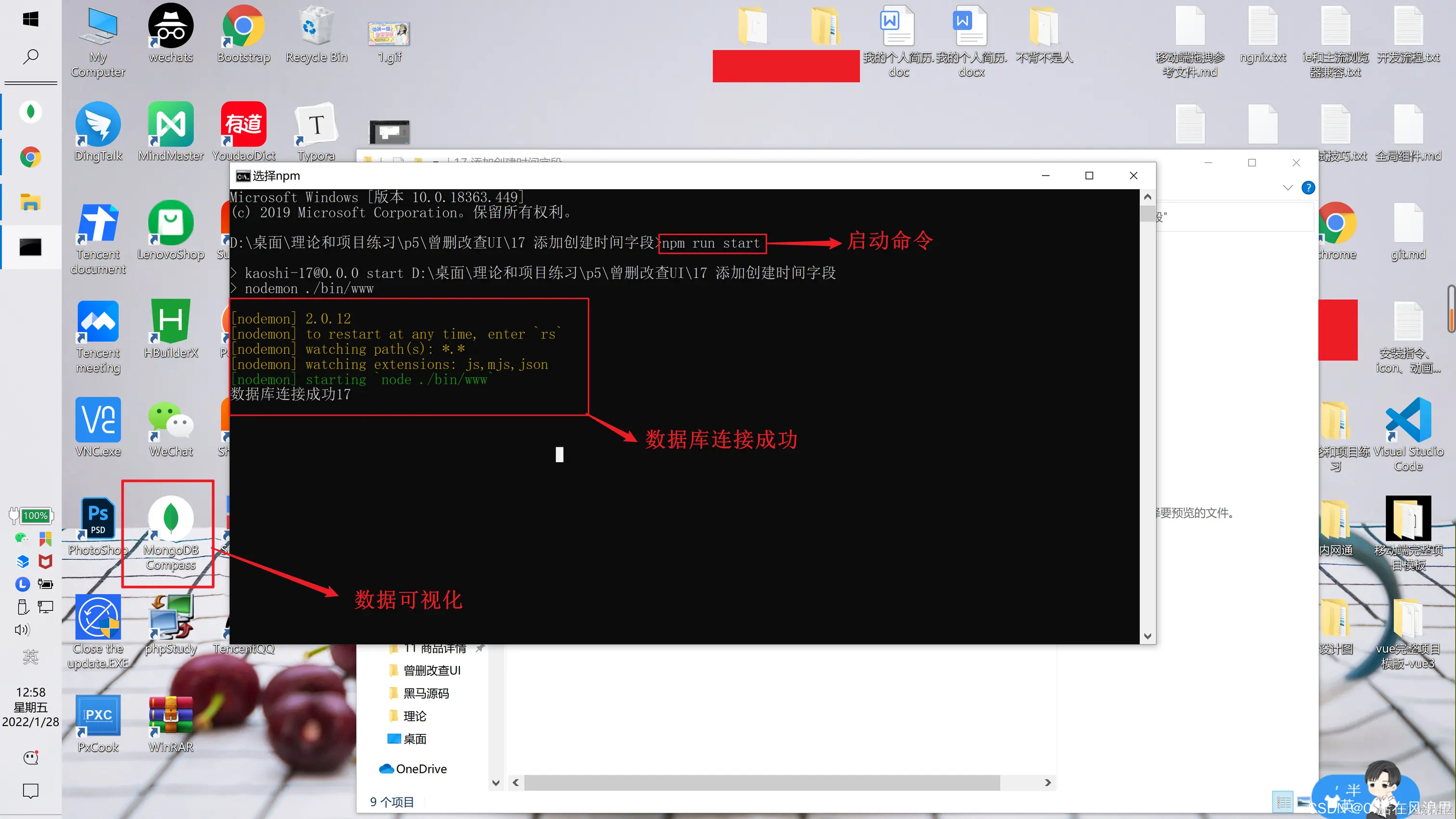Click the folder tree scroll-down arrow
Screen dimensions: 1456x819
(x=496, y=783)
